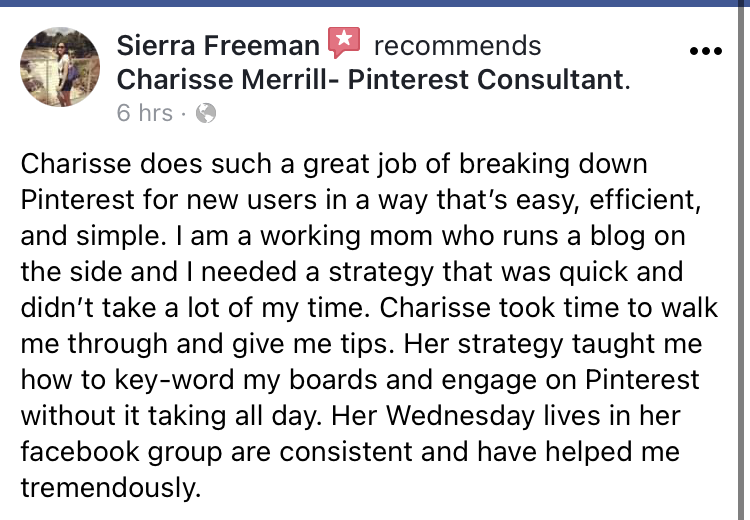Image resolution: width=750 pixels, height=520 pixels.
Task: Click the red recommendation star badge
Action: pos(344,44)
